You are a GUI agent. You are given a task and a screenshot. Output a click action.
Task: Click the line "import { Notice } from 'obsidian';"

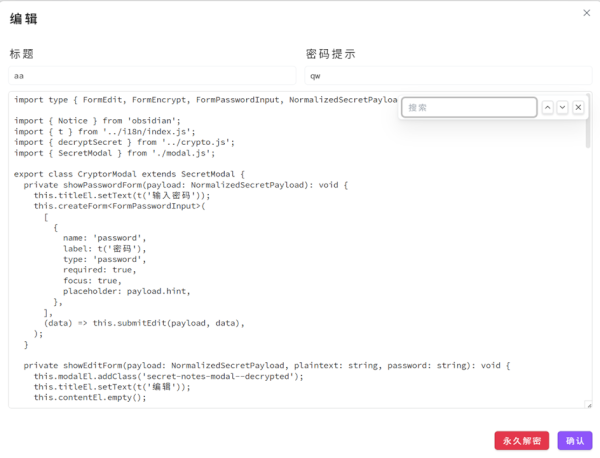pyautogui.click(x=97, y=121)
